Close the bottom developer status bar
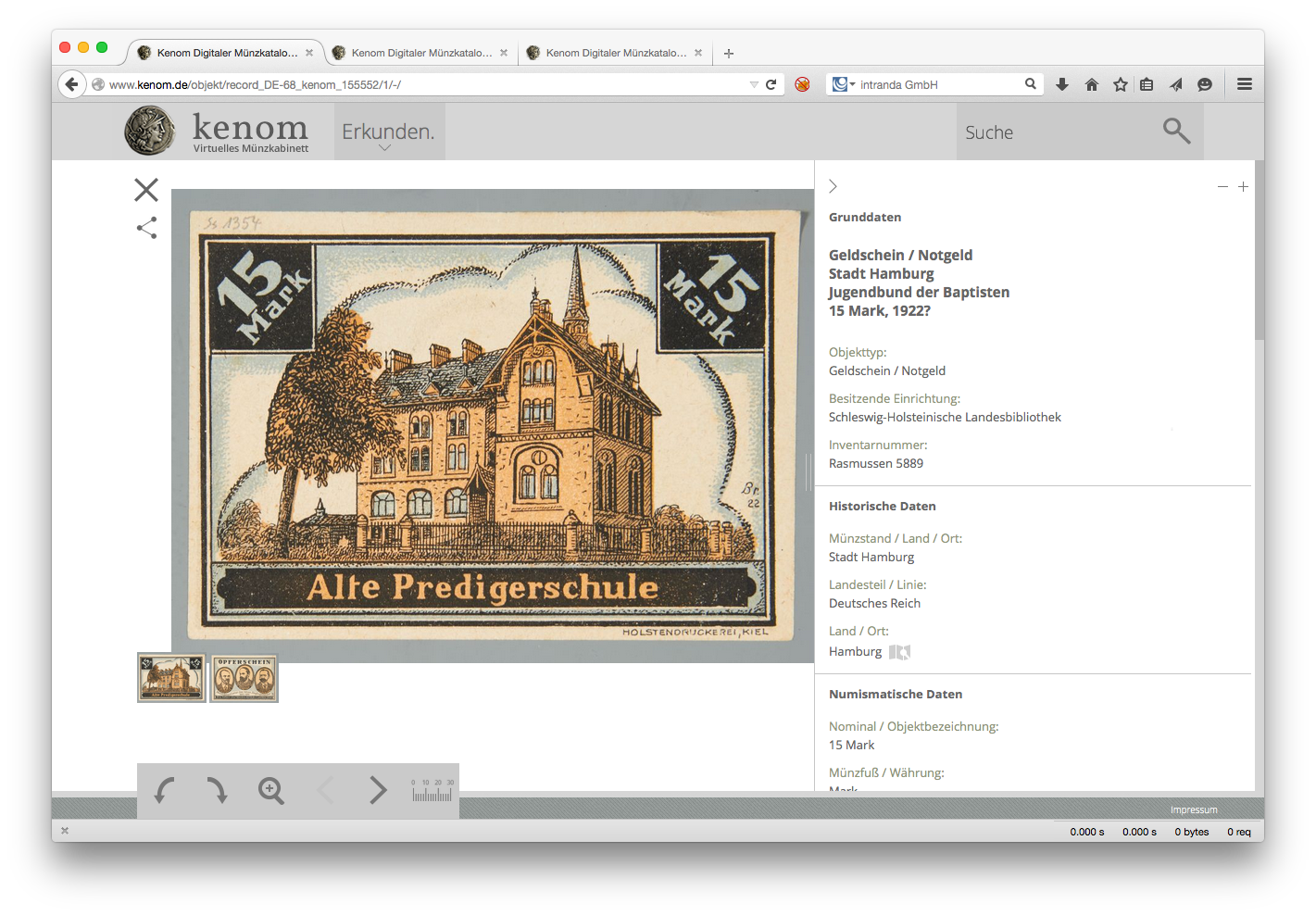This screenshot has height=916, width=1316. 65,831
